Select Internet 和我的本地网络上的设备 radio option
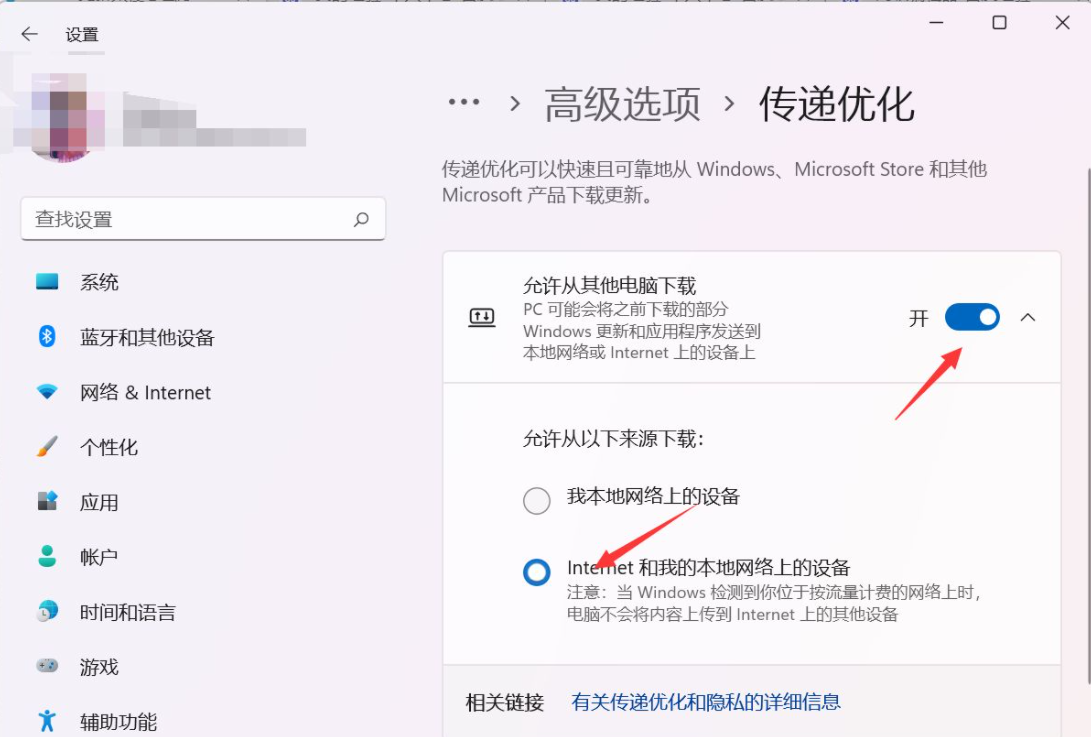 click(x=537, y=572)
